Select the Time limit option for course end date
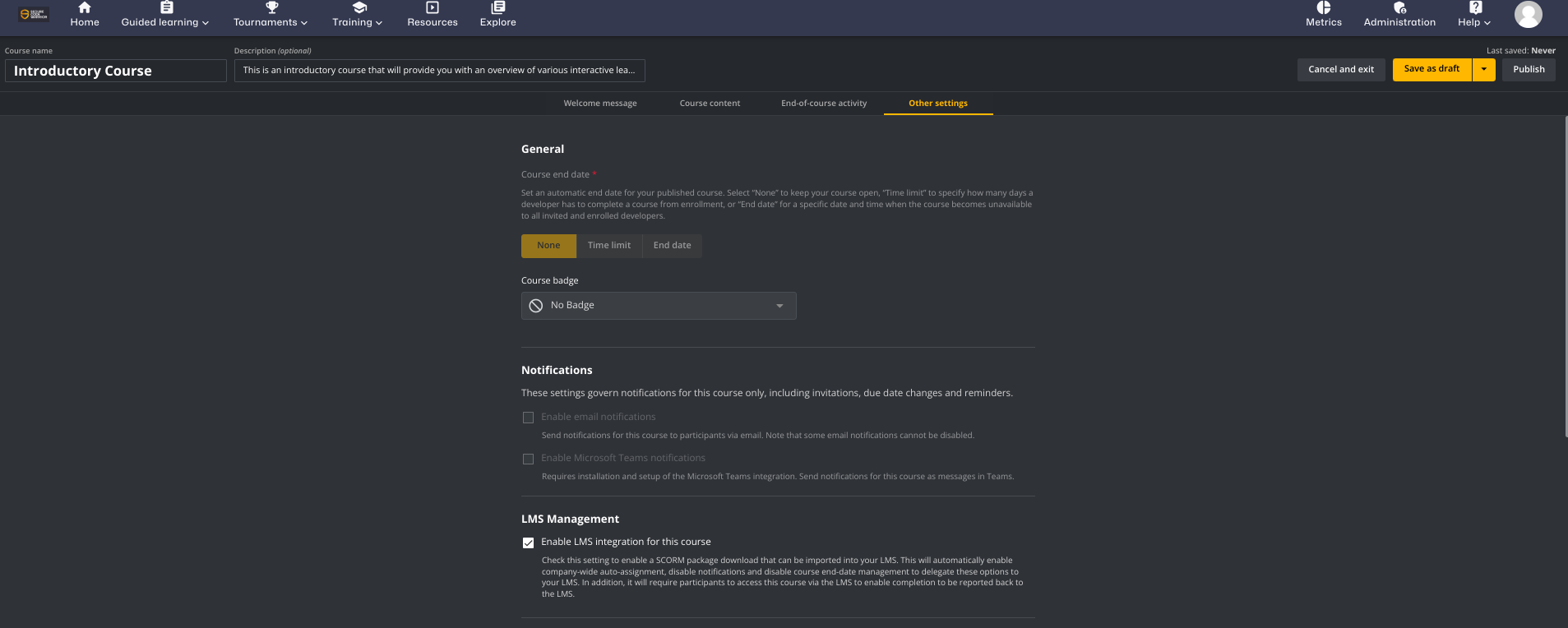 pyautogui.click(x=608, y=245)
